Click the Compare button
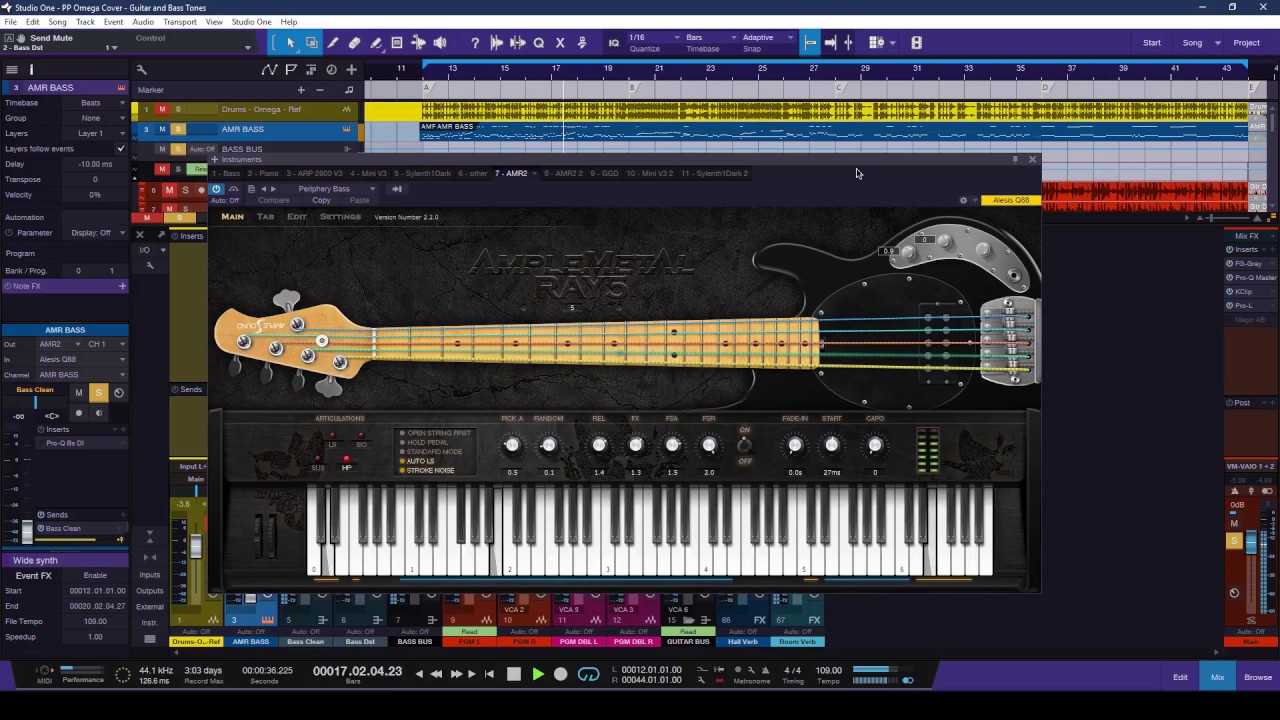 click(x=274, y=200)
